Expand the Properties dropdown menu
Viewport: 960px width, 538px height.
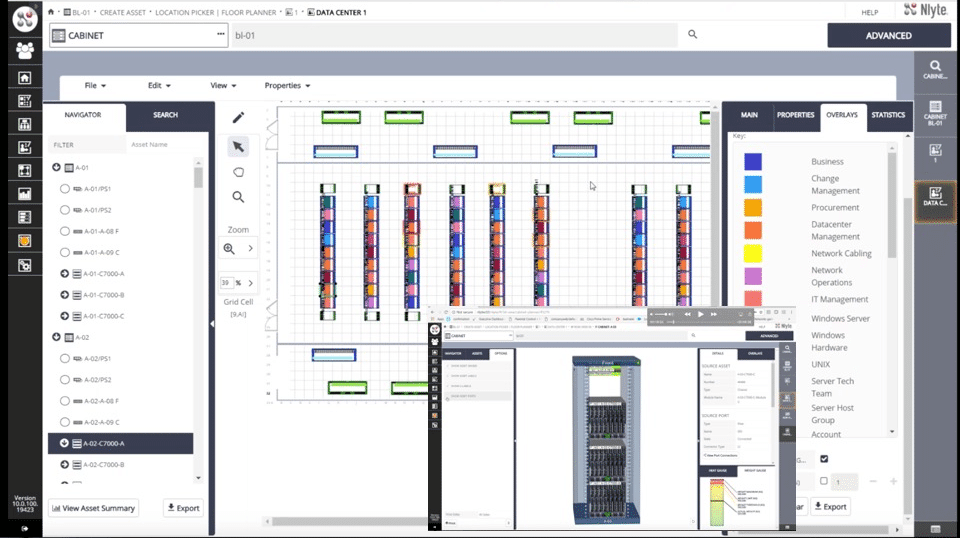point(287,86)
